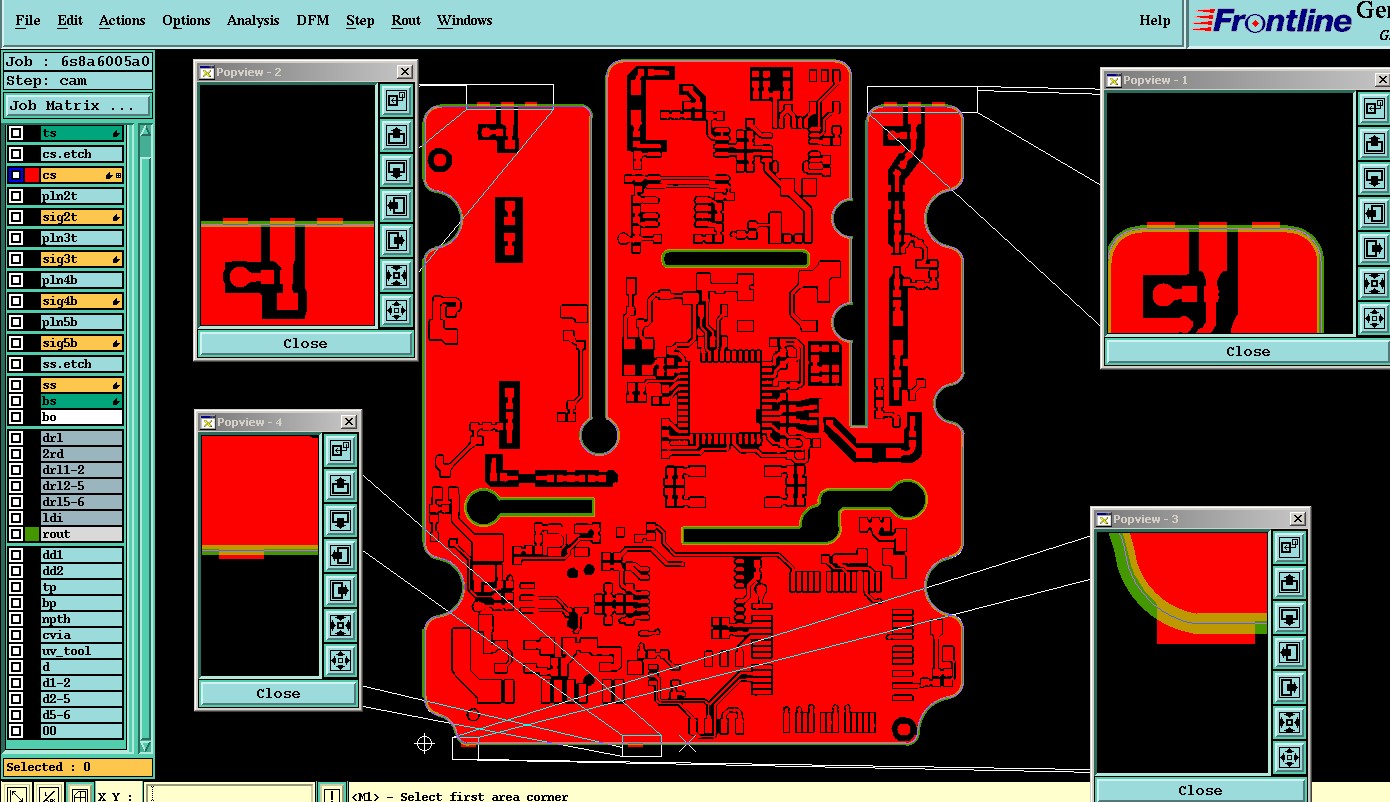This screenshot has width=1390, height=802.
Task: Click the grid snap icon beside X Y
Action: [79, 795]
